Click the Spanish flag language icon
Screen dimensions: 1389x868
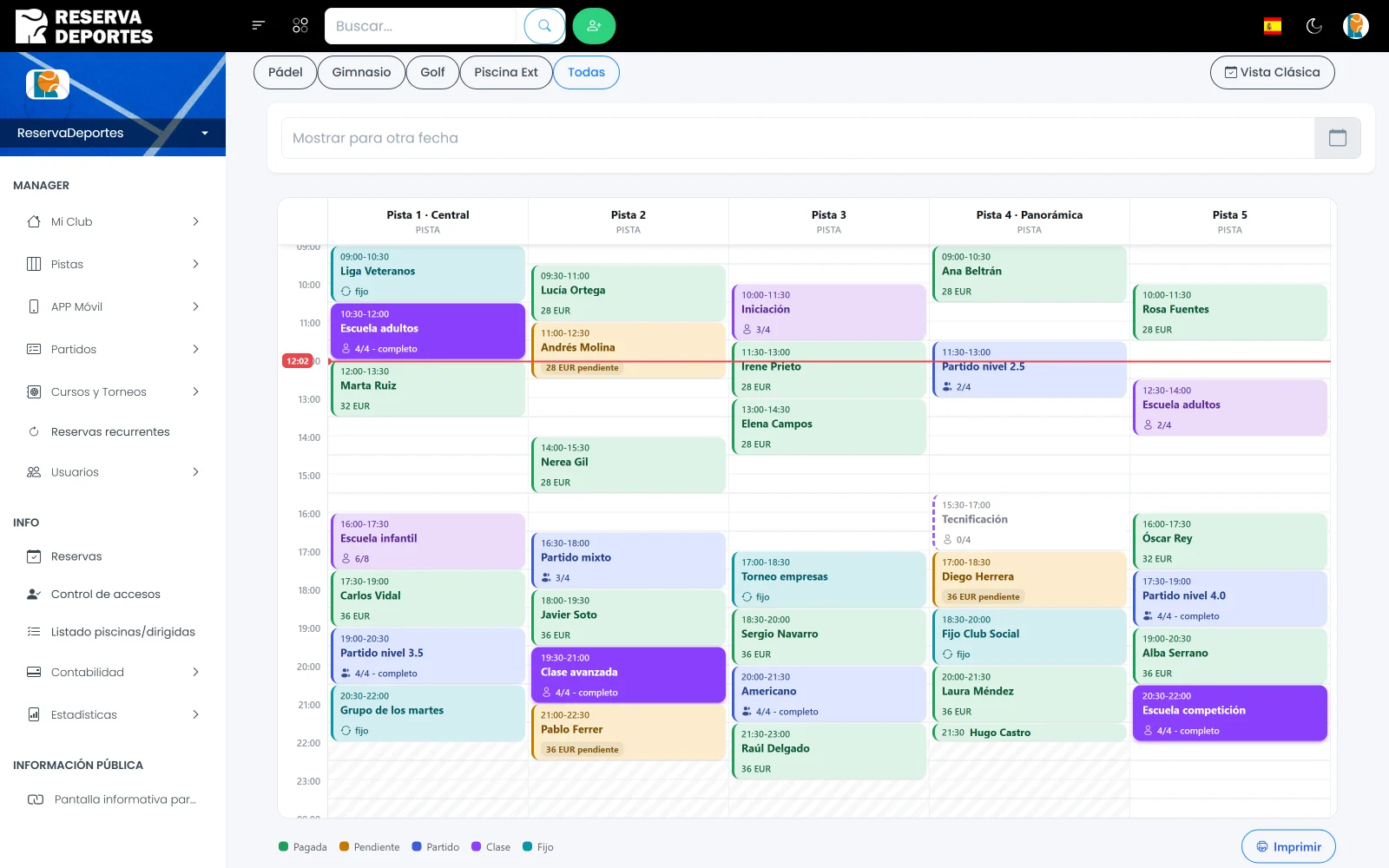(1273, 26)
